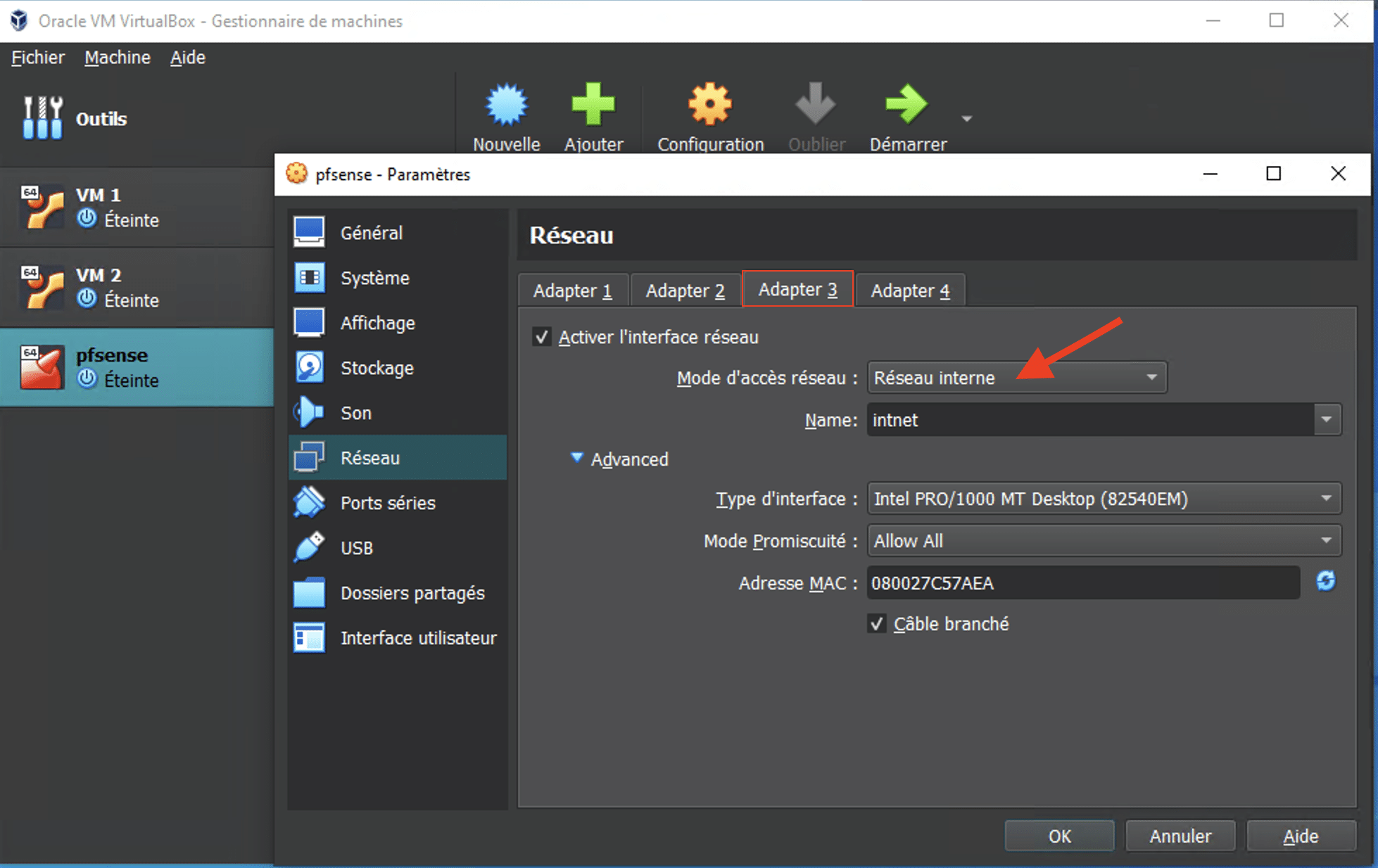Click the OK button
Image resolution: width=1378 pixels, height=868 pixels.
tap(1059, 836)
